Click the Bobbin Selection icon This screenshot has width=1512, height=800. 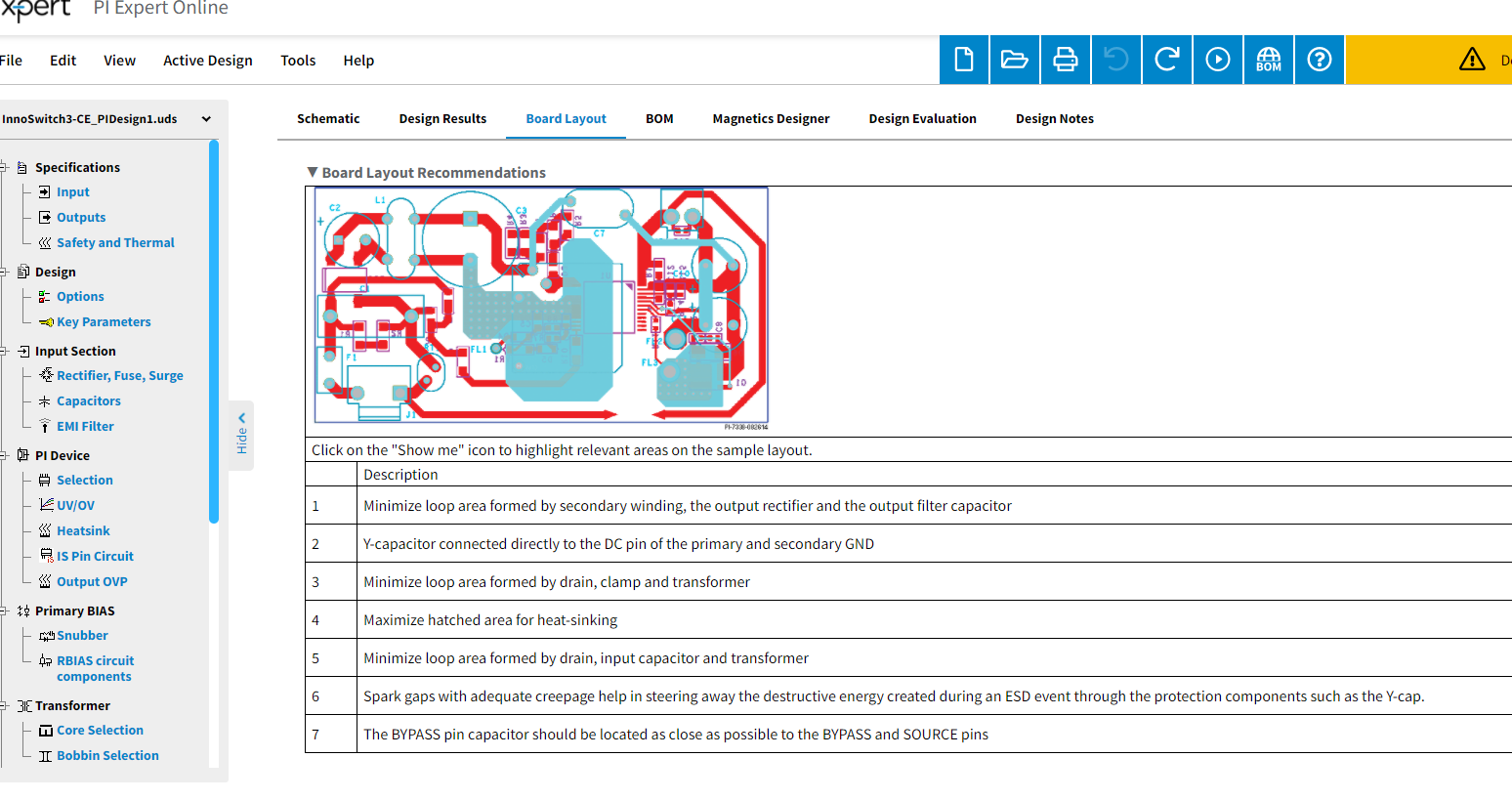45,756
